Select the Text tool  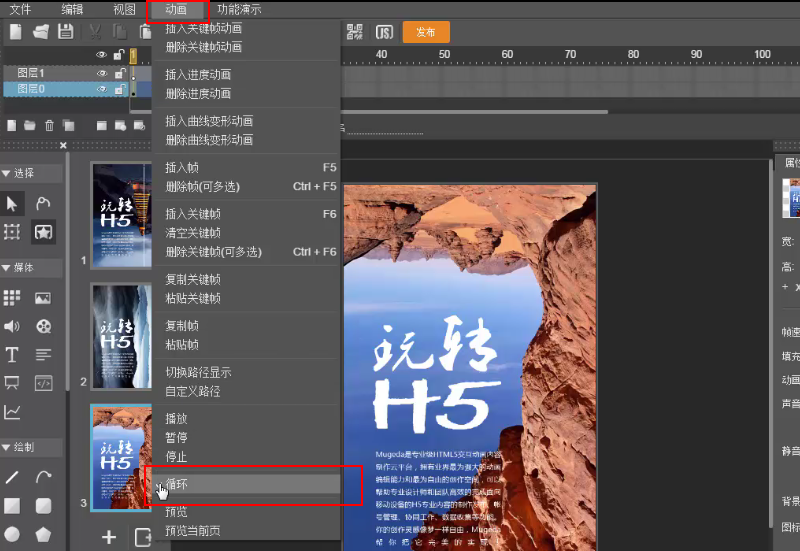click(12, 355)
